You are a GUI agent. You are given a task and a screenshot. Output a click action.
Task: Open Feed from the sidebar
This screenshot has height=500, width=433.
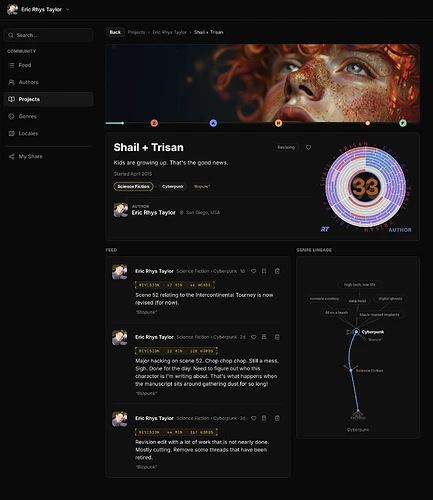pos(49,65)
